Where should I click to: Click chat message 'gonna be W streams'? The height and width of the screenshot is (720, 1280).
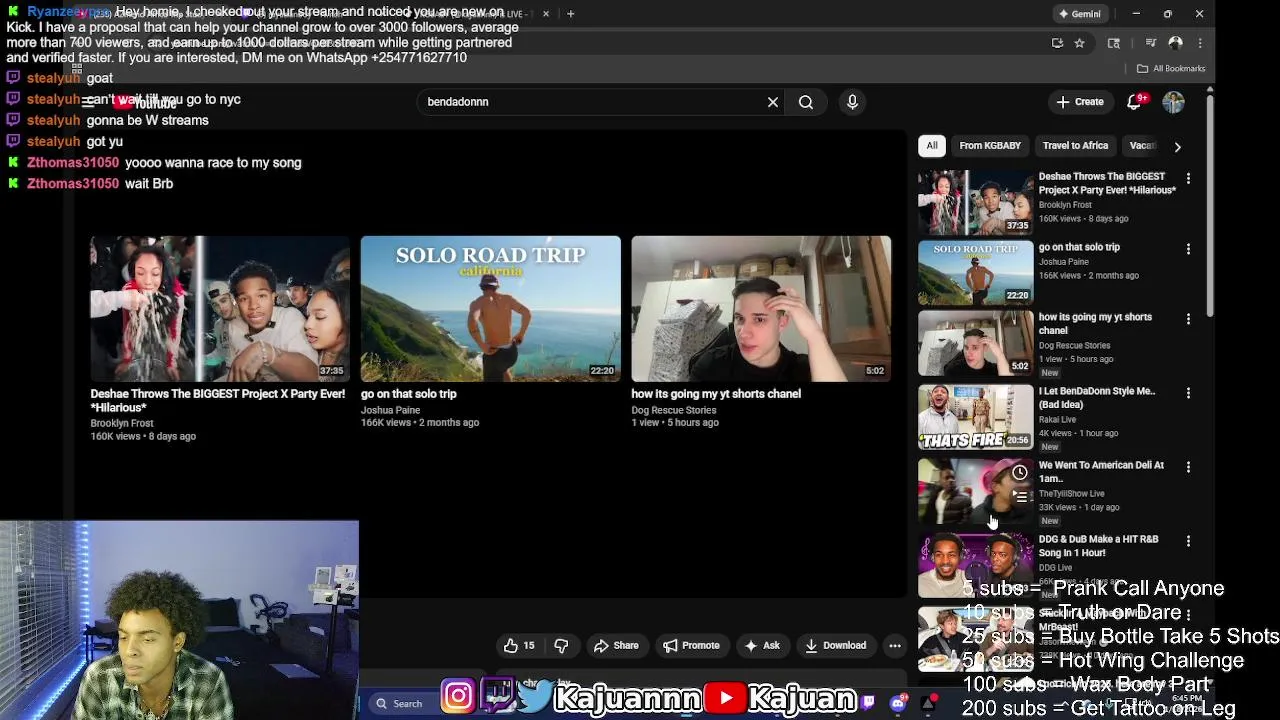point(147,120)
